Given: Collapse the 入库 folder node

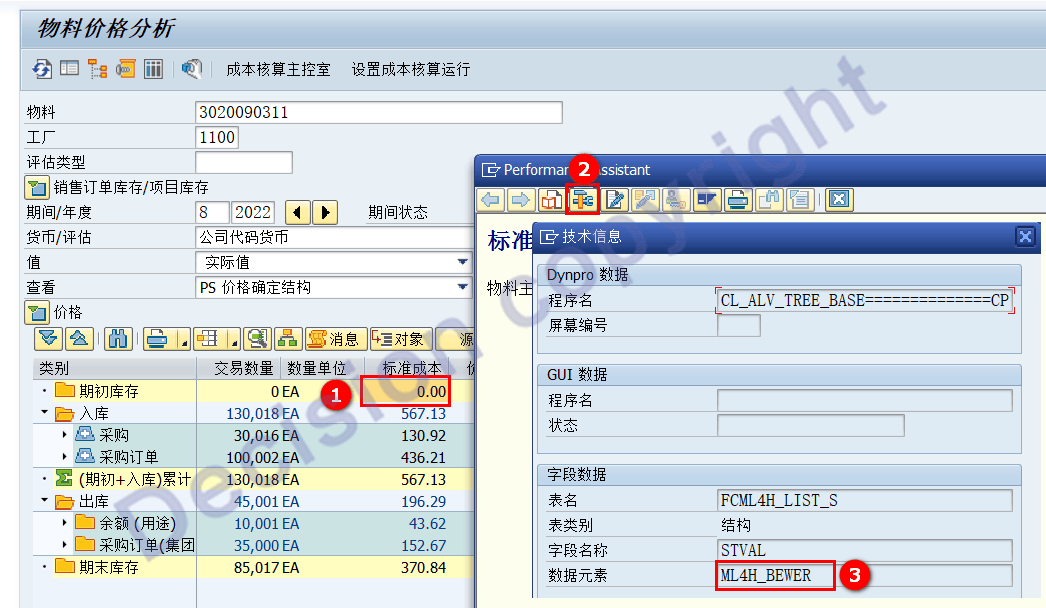Looking at the screenshot, I should click(44, 413).
